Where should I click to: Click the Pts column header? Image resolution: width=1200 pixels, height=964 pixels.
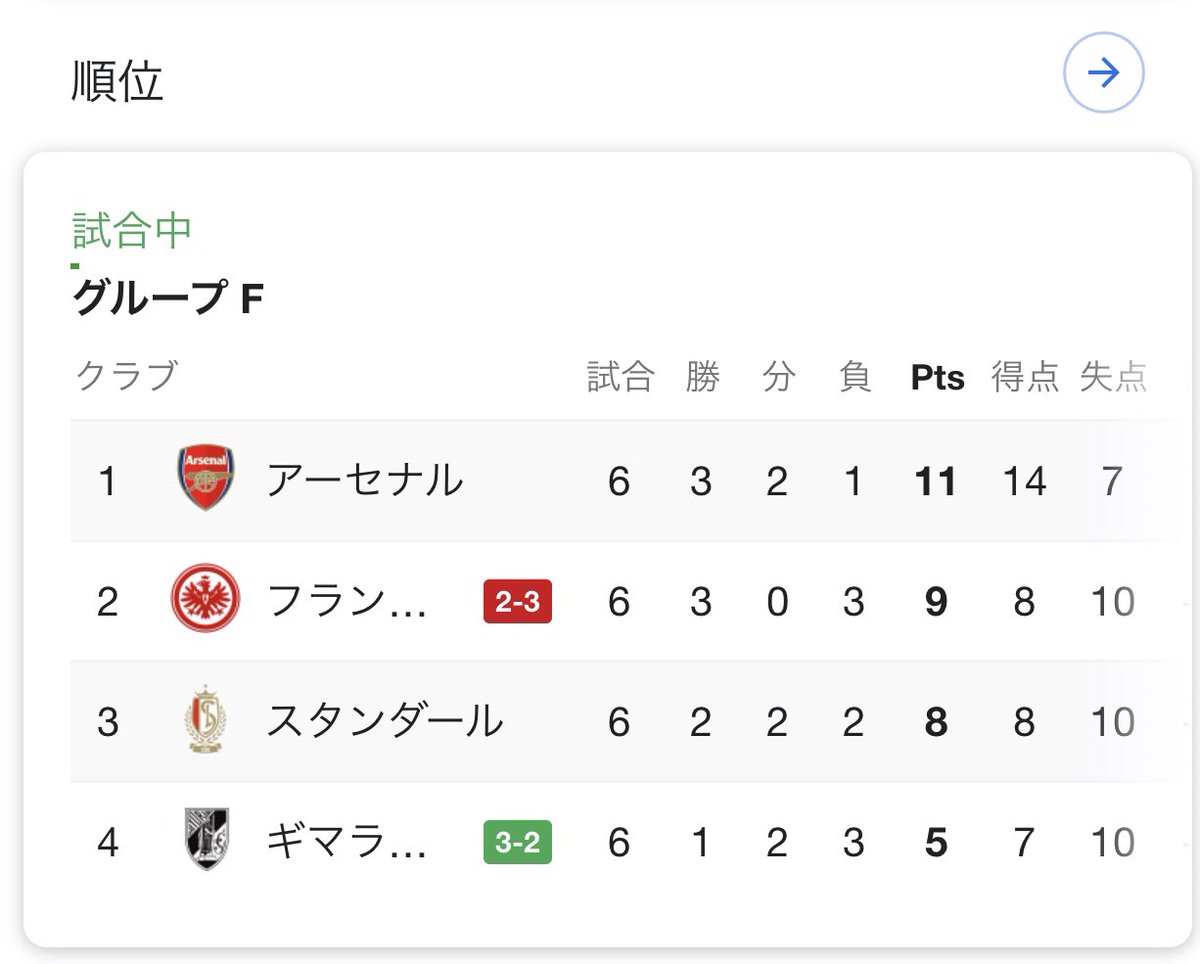click(938, 378)
